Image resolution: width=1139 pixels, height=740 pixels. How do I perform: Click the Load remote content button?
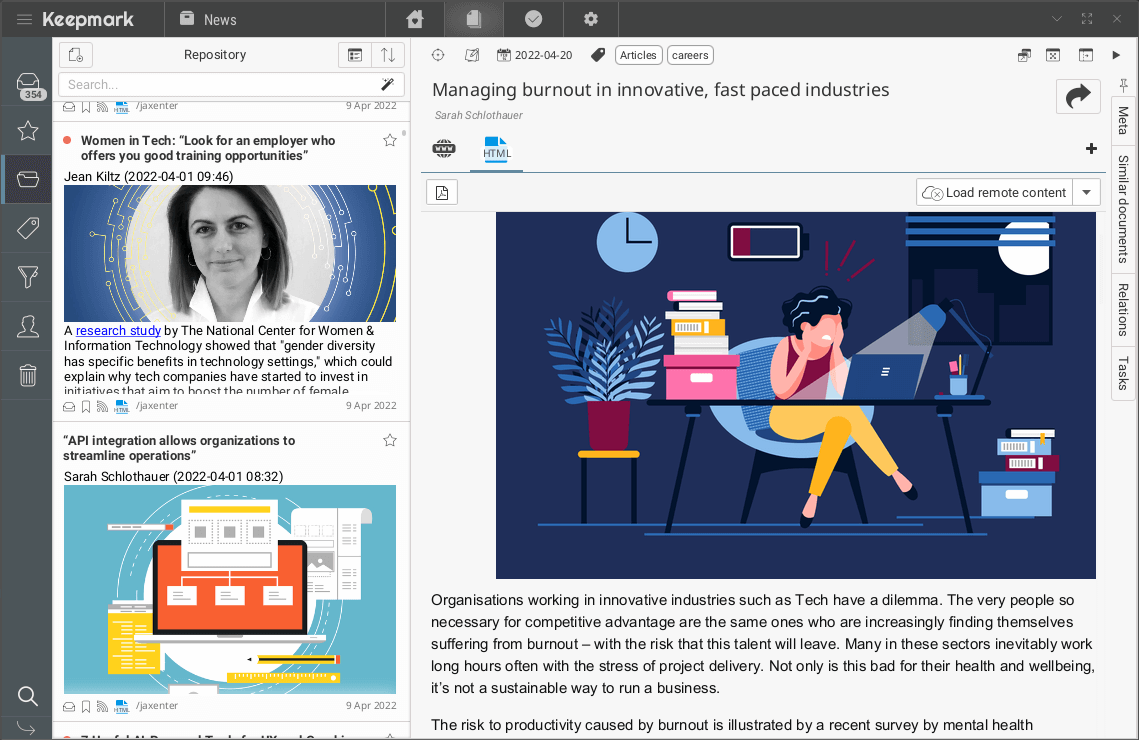[994, 192]
